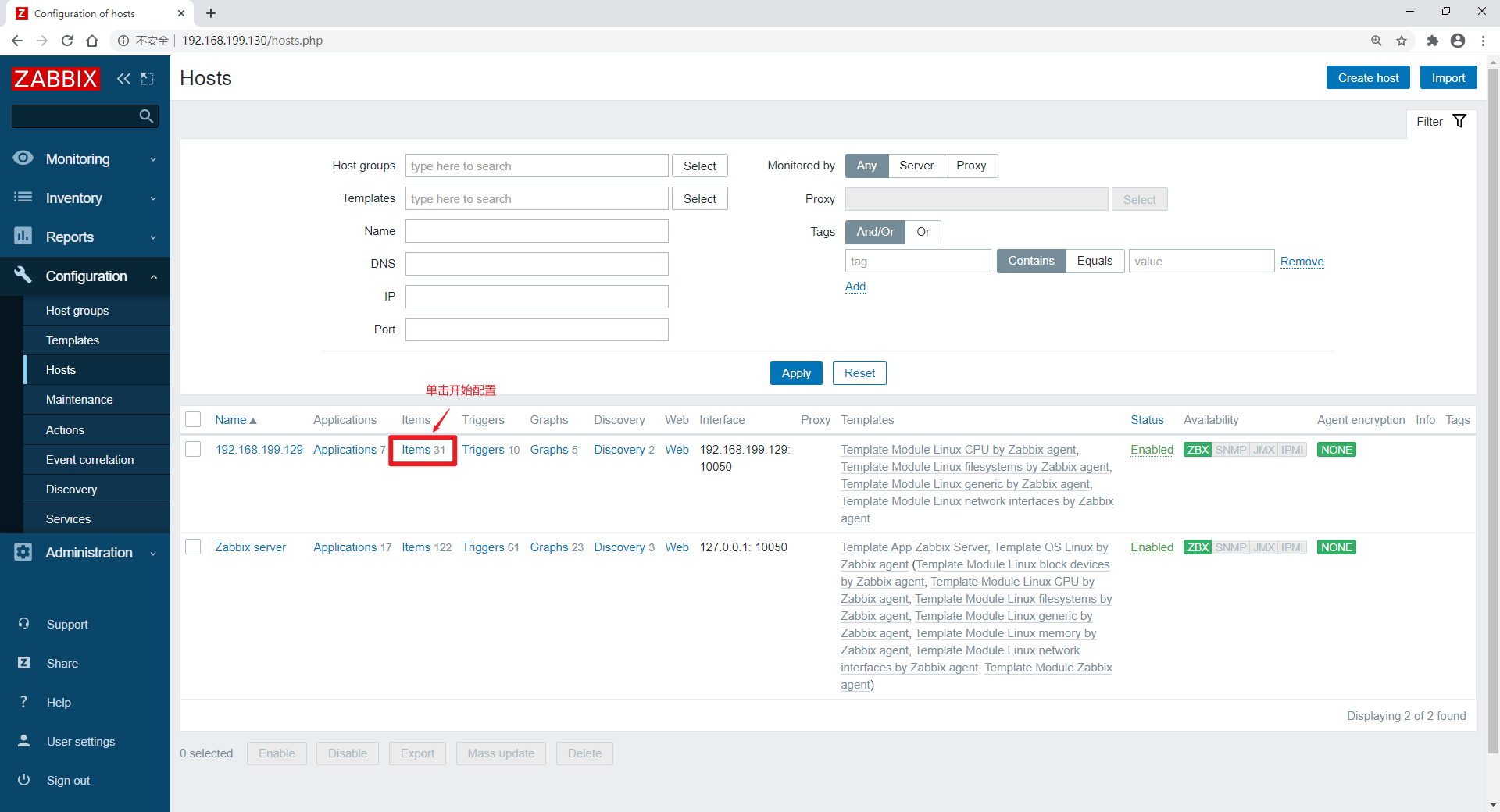
Task: Expand the Reports menu
Action: coord(85,237)
